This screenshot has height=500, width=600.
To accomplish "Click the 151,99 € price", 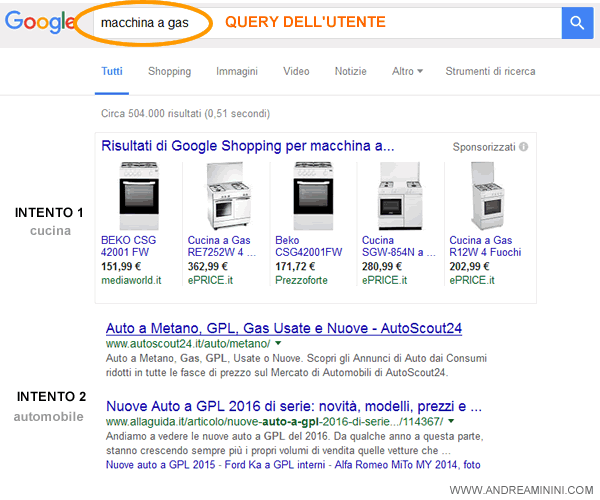I will tap(121, 266).
